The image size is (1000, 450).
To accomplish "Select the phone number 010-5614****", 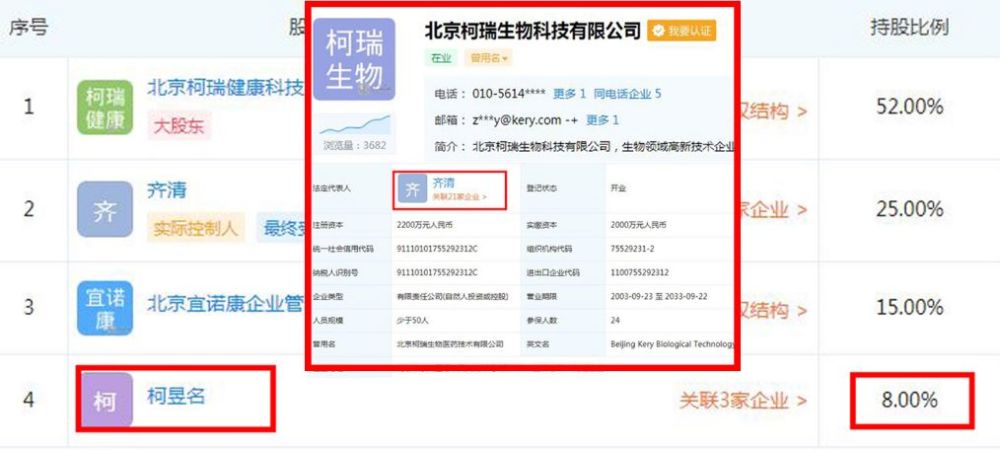I will click(x=509, y=94).
